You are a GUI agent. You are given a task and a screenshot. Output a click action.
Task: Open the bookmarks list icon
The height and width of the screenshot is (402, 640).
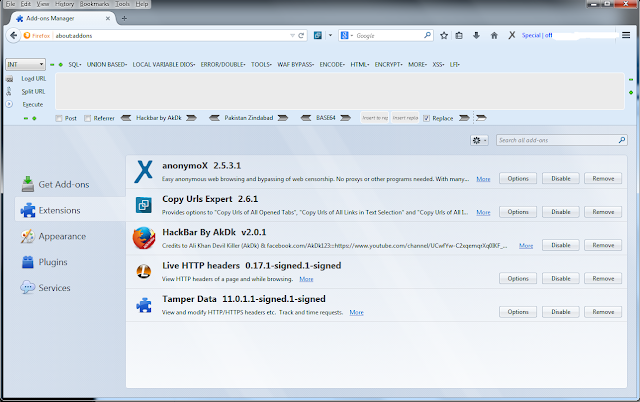[459, 36]
